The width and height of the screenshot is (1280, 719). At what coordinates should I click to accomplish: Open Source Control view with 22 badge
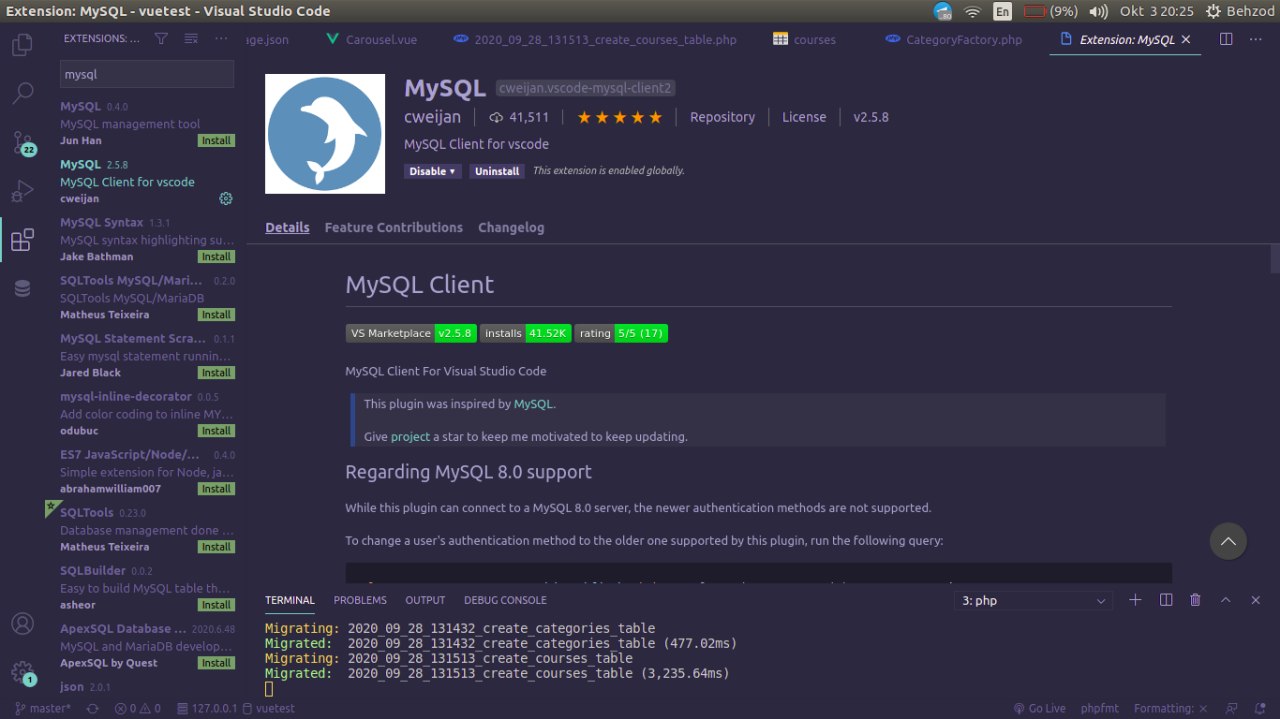pos(22,142)
